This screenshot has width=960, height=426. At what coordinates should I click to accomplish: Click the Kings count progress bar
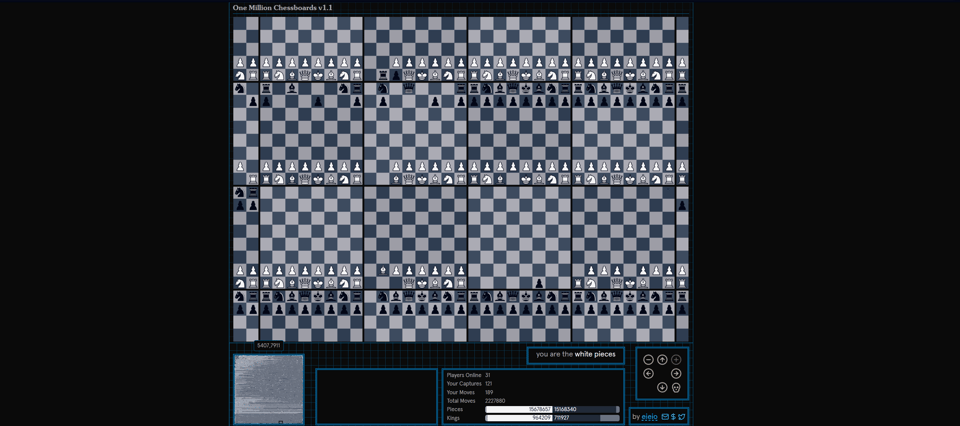tap(552, 418)
